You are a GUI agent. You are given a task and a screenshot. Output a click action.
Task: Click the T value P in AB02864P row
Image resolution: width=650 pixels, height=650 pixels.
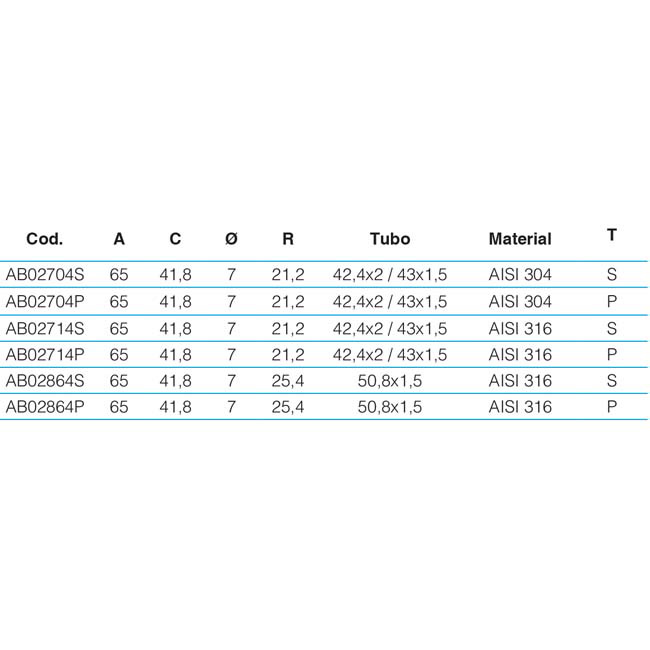click(611, 407)
